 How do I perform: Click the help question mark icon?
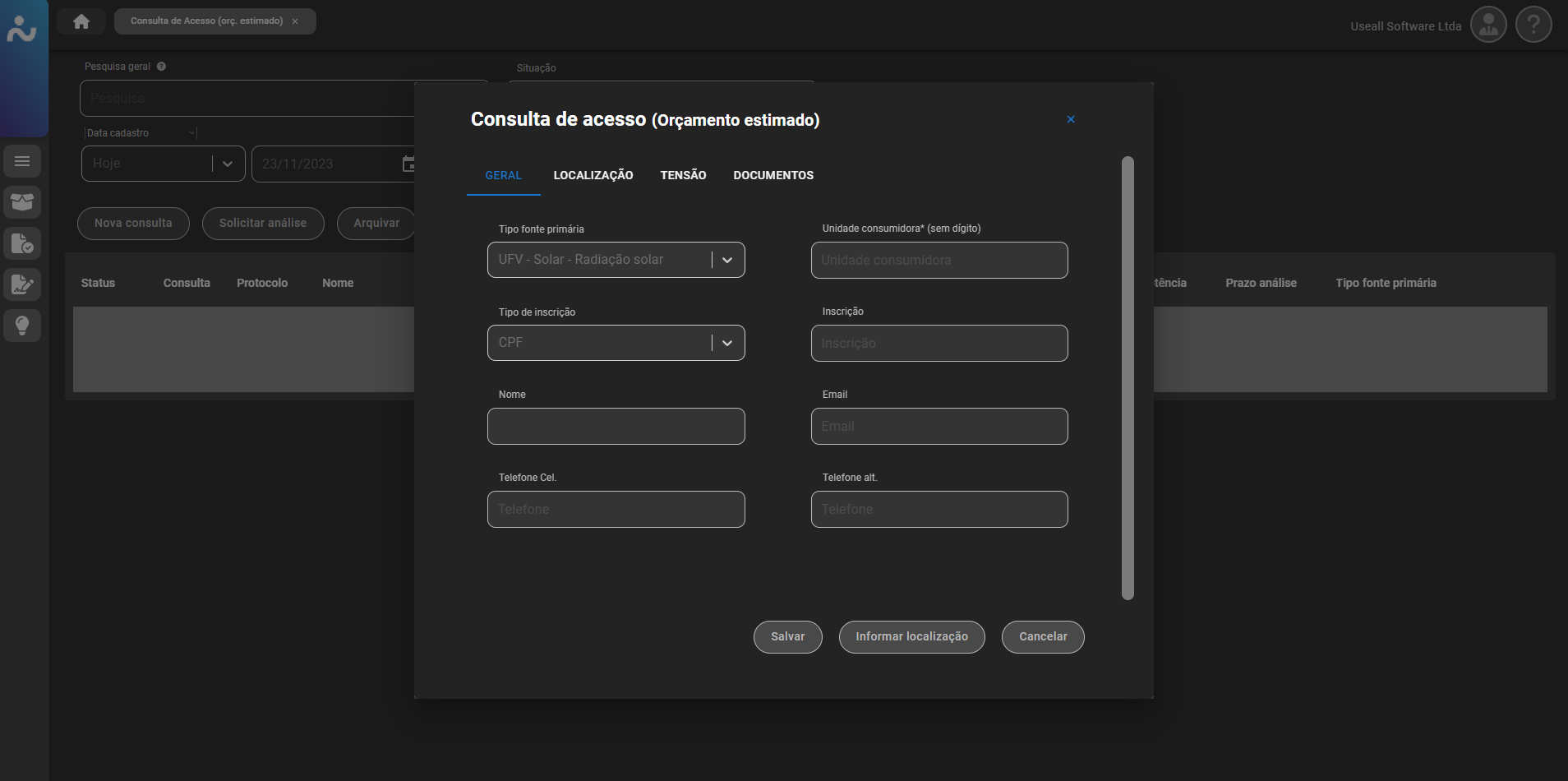(x=1533, y=25)
